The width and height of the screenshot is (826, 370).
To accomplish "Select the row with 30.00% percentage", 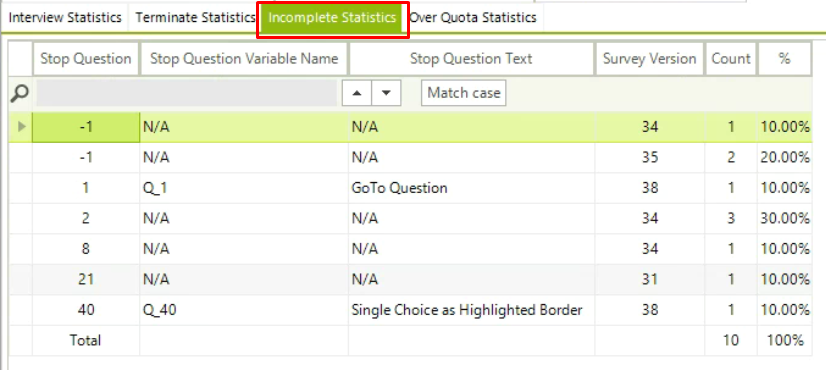I will click(x=410, y=218).
